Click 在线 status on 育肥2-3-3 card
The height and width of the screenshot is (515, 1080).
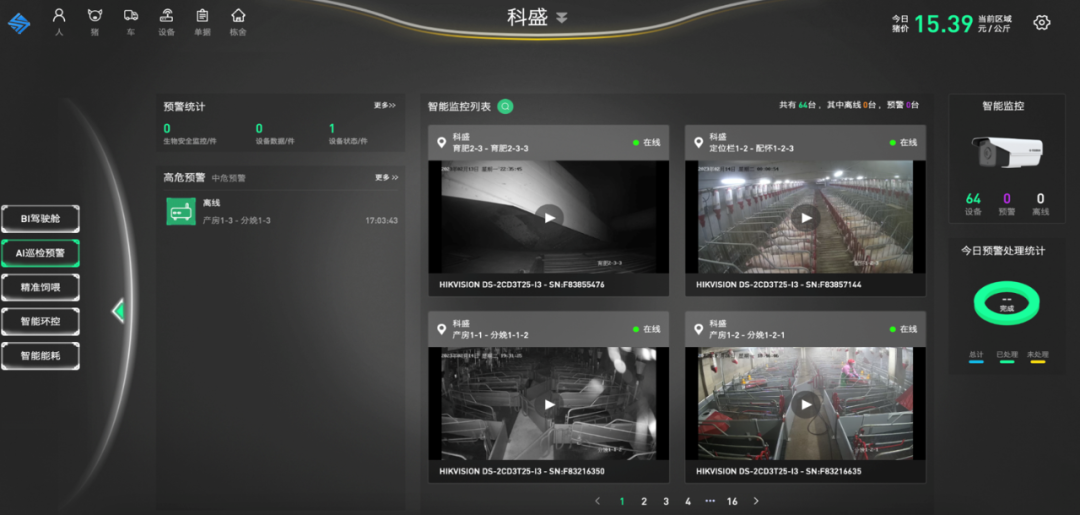pyautogui.click(x=647, y=143)
